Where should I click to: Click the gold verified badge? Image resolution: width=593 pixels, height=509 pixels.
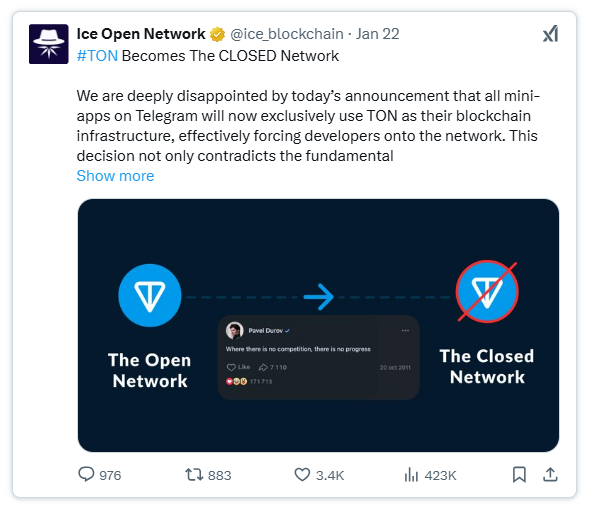(x=217, y=34)
